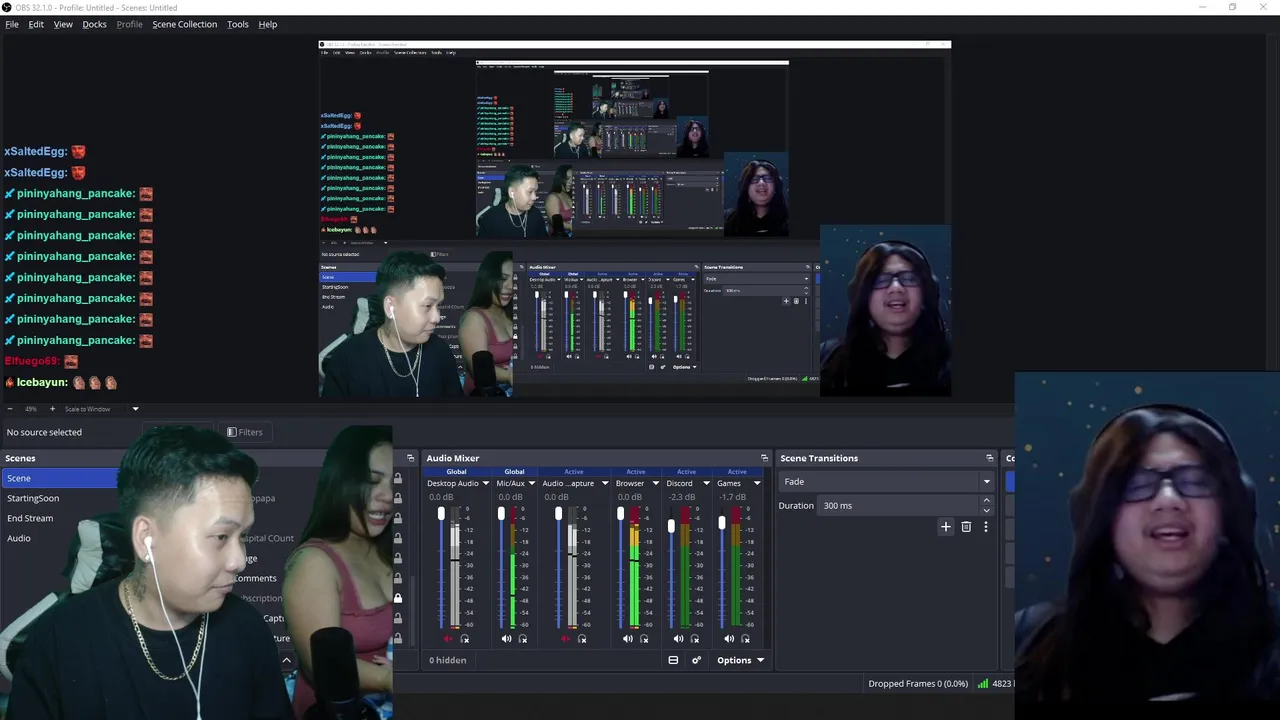Image resolution: width=1280 pixels, height=720 pixels.
Task: Open Discord channel dropdown arrow
Action: coord(706,484)
